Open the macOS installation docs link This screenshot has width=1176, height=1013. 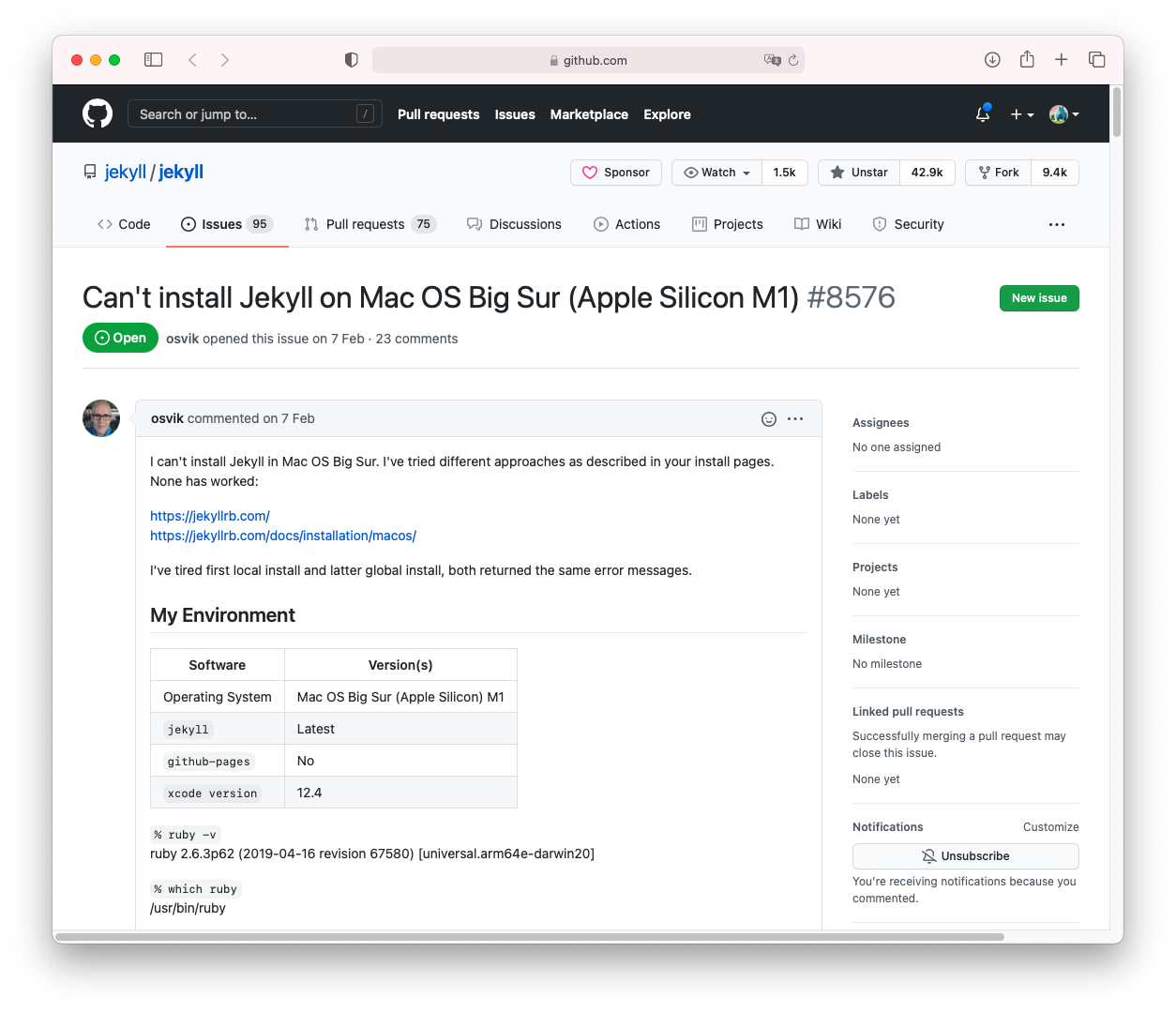(x=283, y=536)
